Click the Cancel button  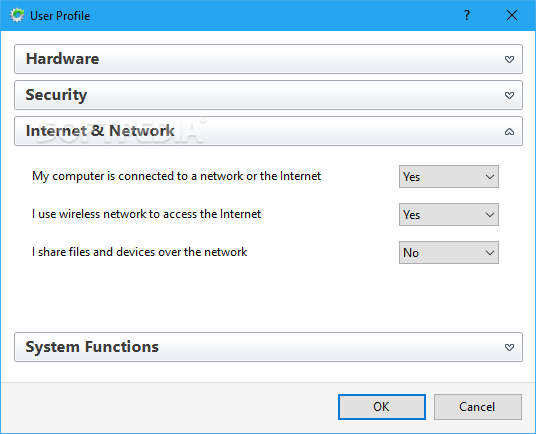tap(478, 407)
